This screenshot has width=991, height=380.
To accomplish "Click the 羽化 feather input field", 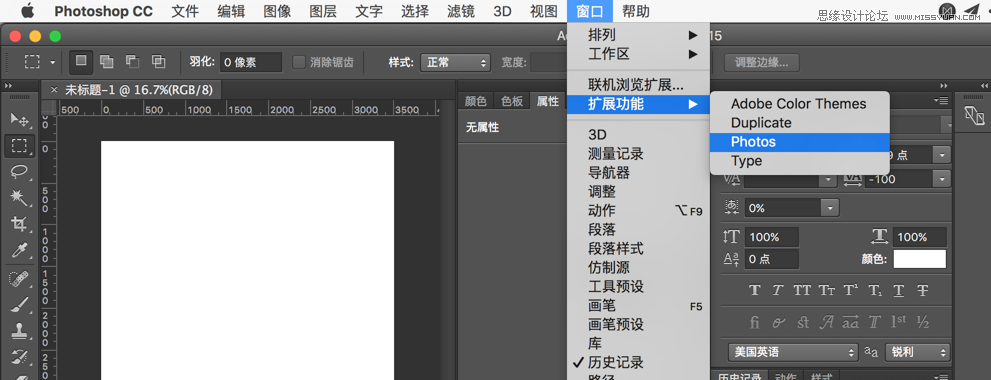I will coord(251,63).
